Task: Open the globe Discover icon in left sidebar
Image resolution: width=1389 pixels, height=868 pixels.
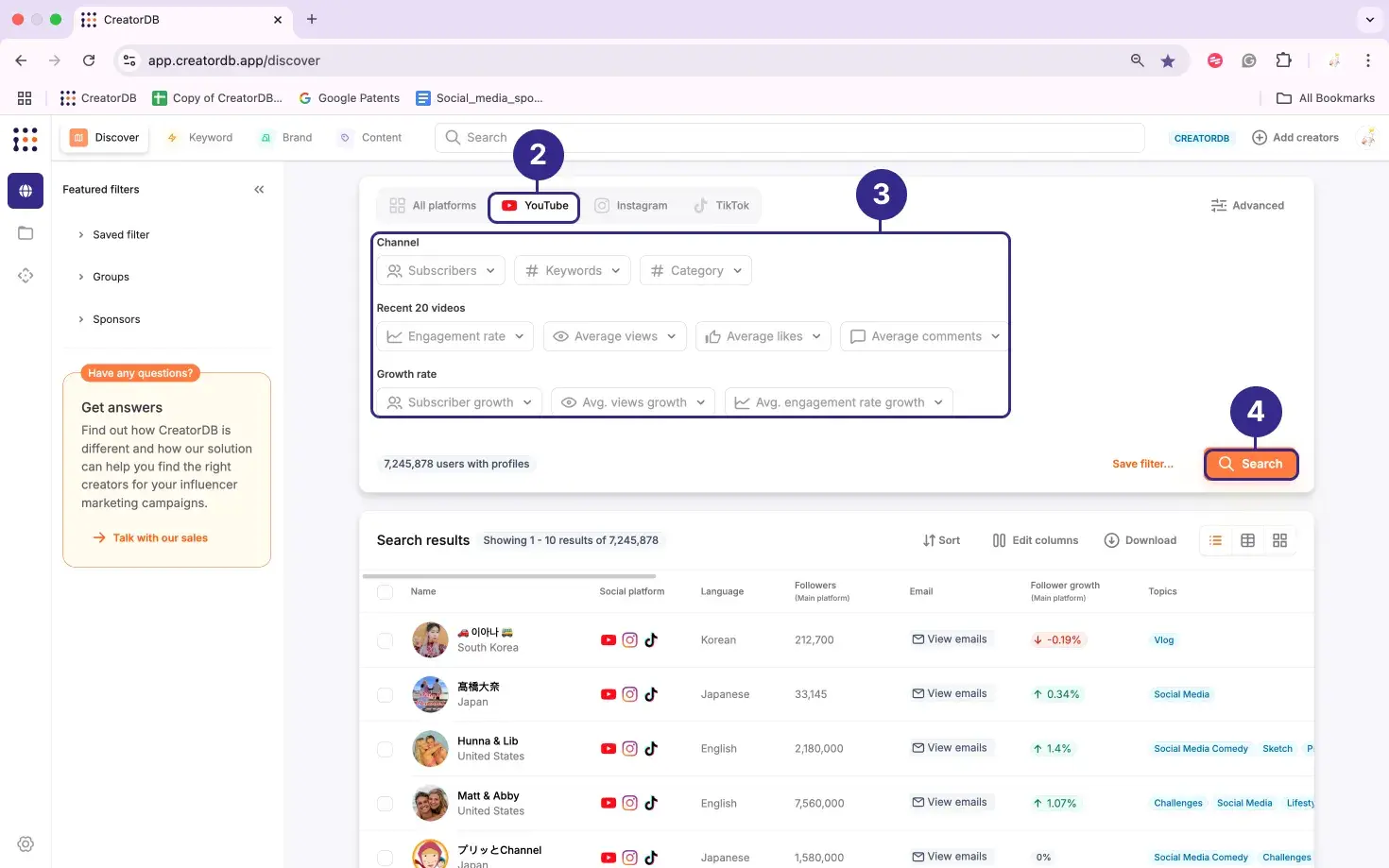Action: [x=26, y=191]
